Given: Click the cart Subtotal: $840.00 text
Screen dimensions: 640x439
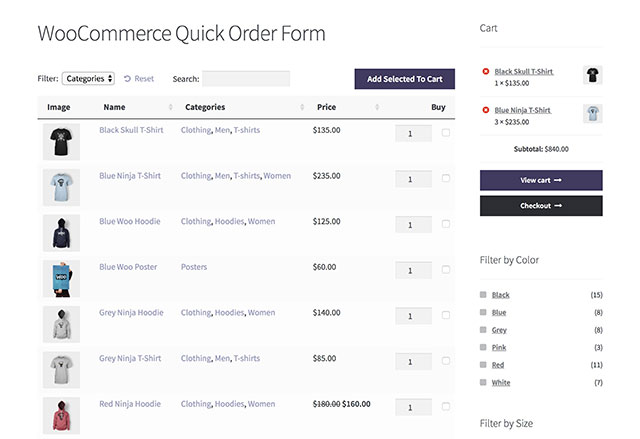Looking at the screenshot, I should pyautogui.click(x=541, y=149).
